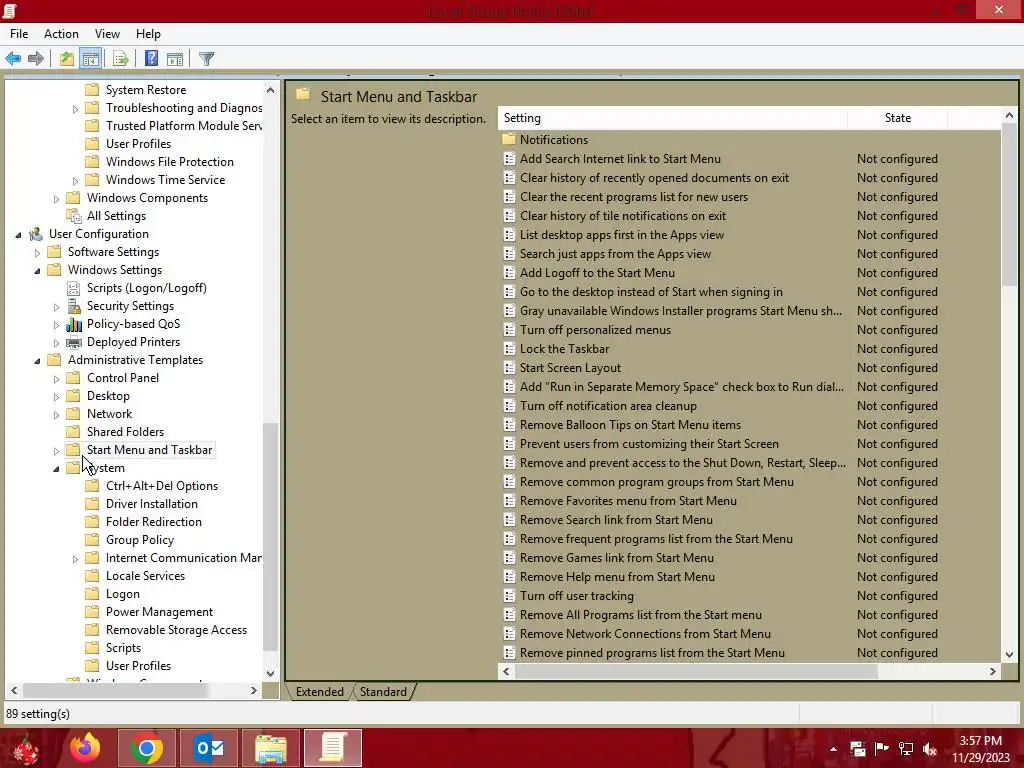Image resolution: width=1024 pixels, height=768 pixels.
Task: Click settings list scroll down arrow
Action: click(1009, 654)
